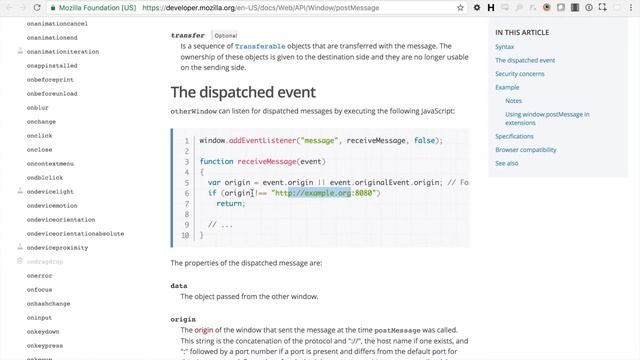Viewport: 640px width, 360px height.
Task: Open onchange sidebar entry
Action: tap(41, 122)
